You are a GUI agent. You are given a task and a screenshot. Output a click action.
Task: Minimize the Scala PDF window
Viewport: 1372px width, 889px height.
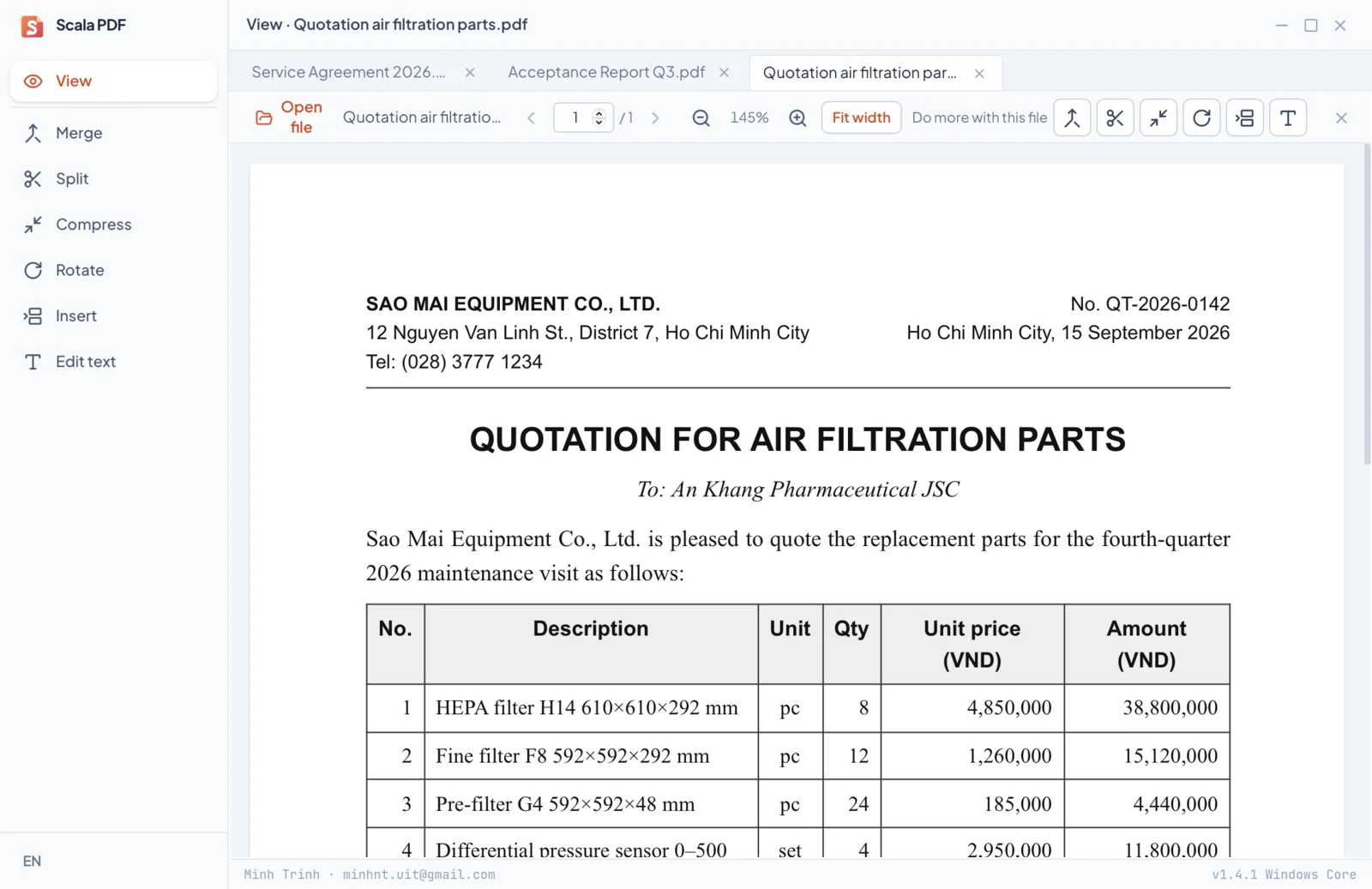pos(1282,26)
